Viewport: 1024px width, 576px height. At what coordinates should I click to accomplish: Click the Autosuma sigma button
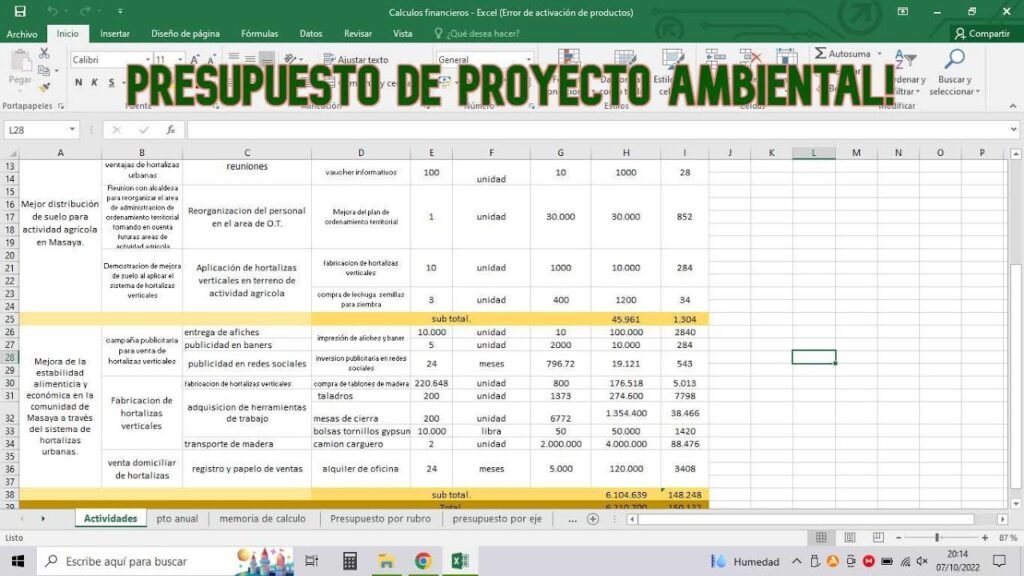[842, 53]
